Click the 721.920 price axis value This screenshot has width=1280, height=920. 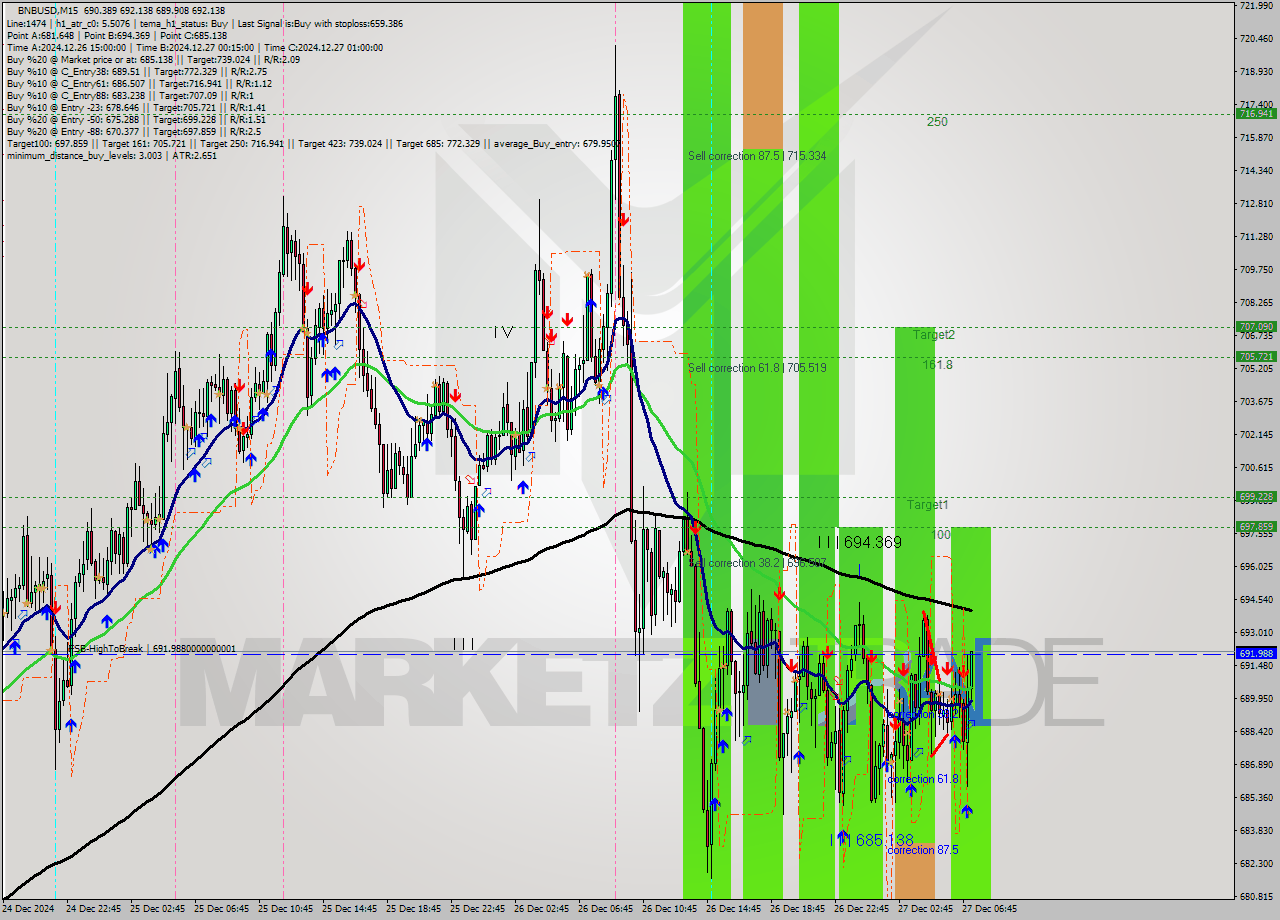pos(1256,6)
